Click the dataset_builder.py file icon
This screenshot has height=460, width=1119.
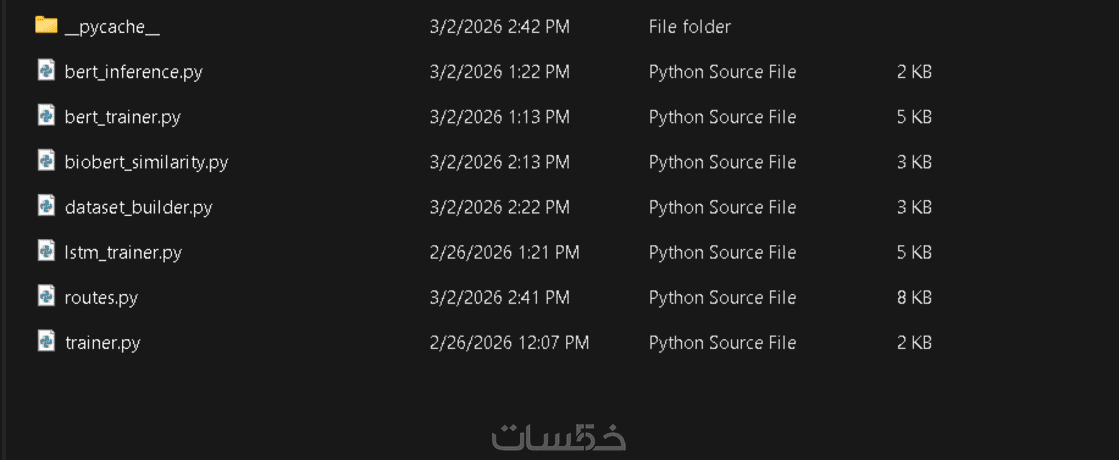click(46, 206)
